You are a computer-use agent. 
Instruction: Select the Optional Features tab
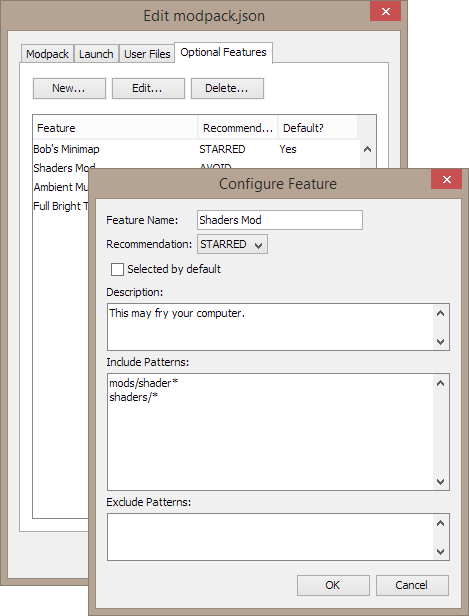[223, 52]
